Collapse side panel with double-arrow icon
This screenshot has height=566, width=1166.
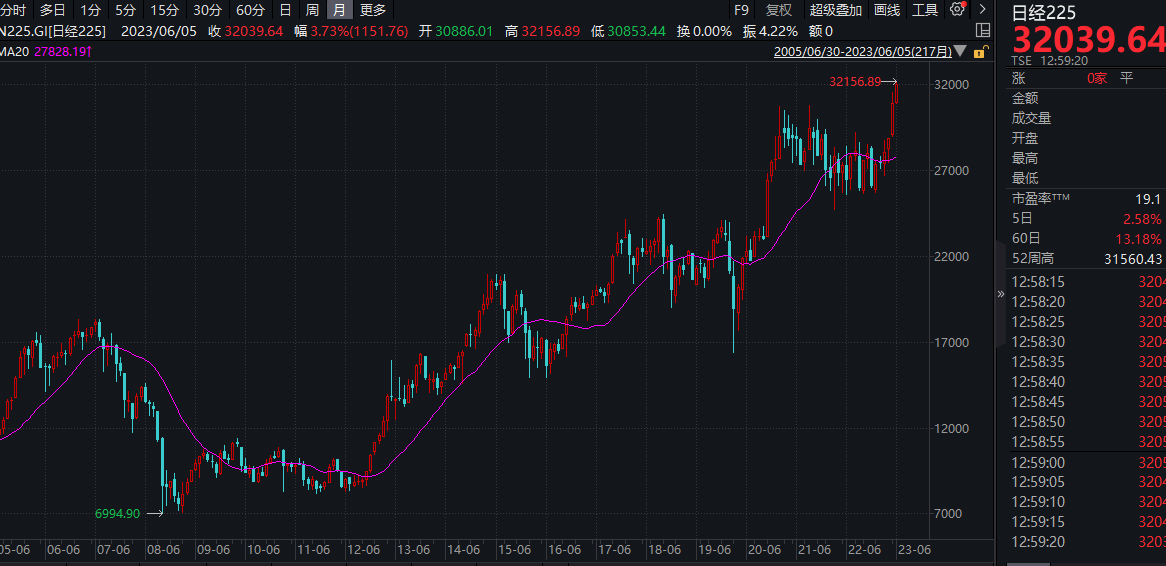[1000, 294]
